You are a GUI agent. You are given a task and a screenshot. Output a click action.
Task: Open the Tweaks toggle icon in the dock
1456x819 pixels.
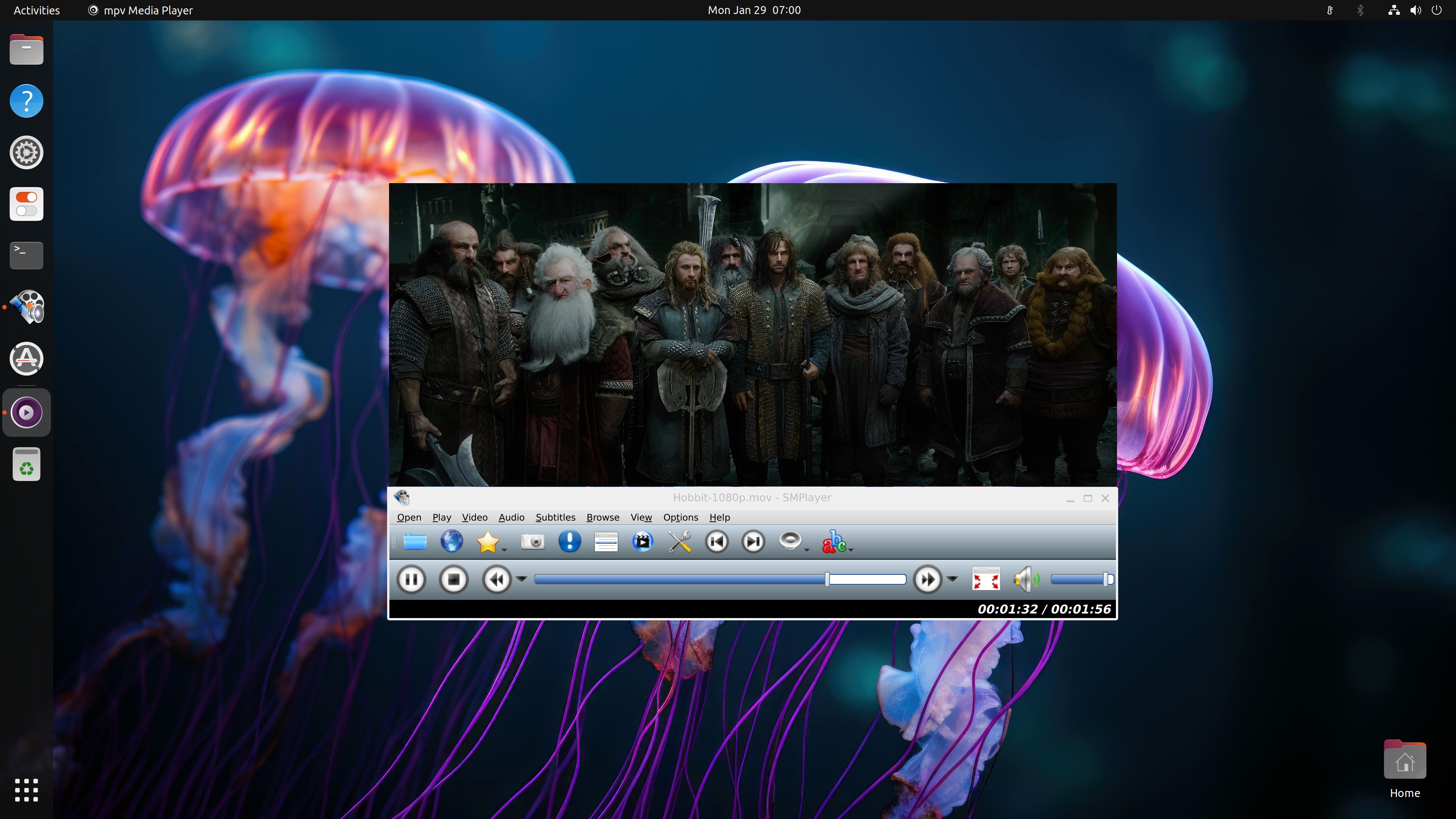point(27,204)
